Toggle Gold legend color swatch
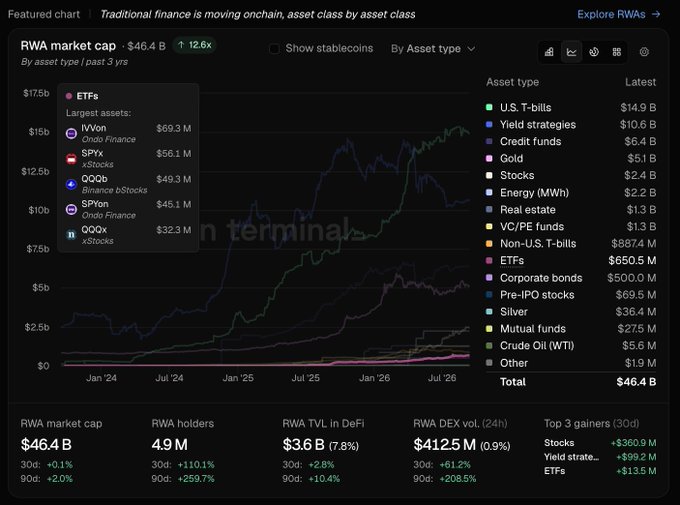 (x=489, y=158)
